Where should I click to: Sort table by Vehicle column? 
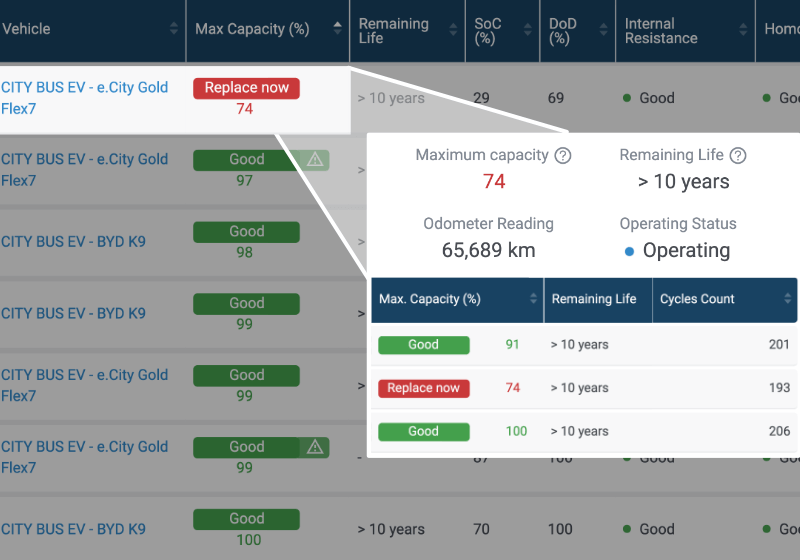(x=174, y=29)
